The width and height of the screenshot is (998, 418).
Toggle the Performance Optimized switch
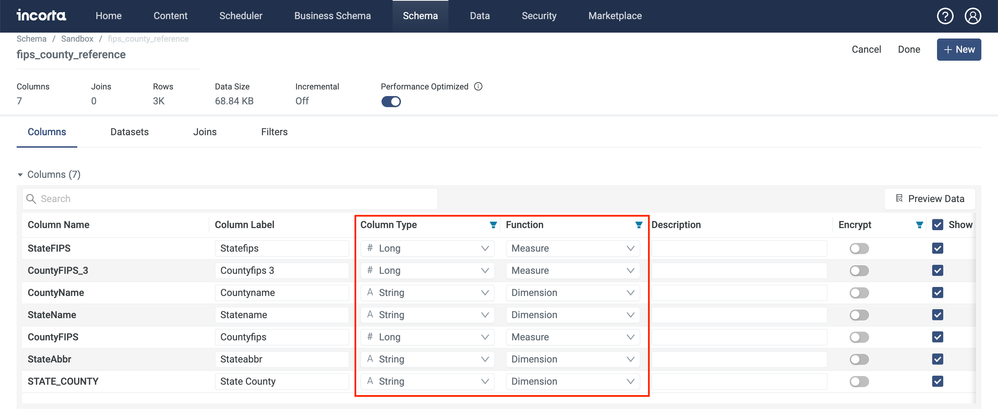pos(391,102)
